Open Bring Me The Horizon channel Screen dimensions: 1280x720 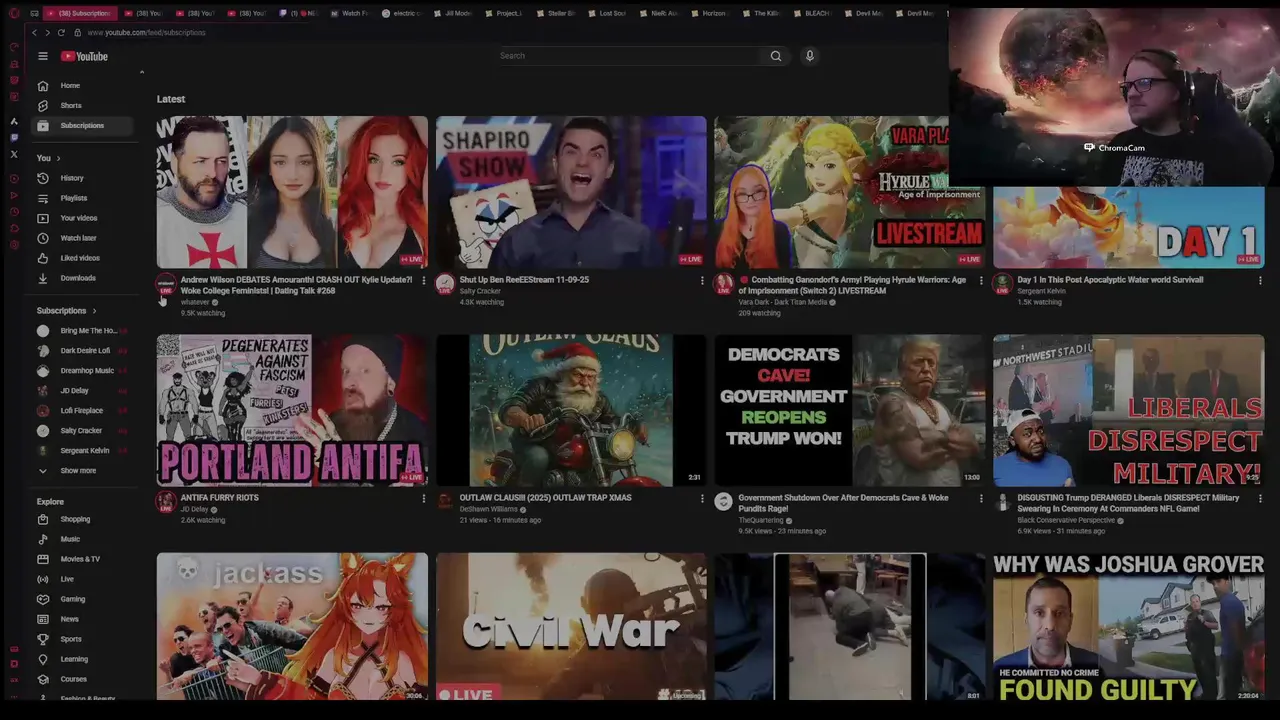[84, 330]
